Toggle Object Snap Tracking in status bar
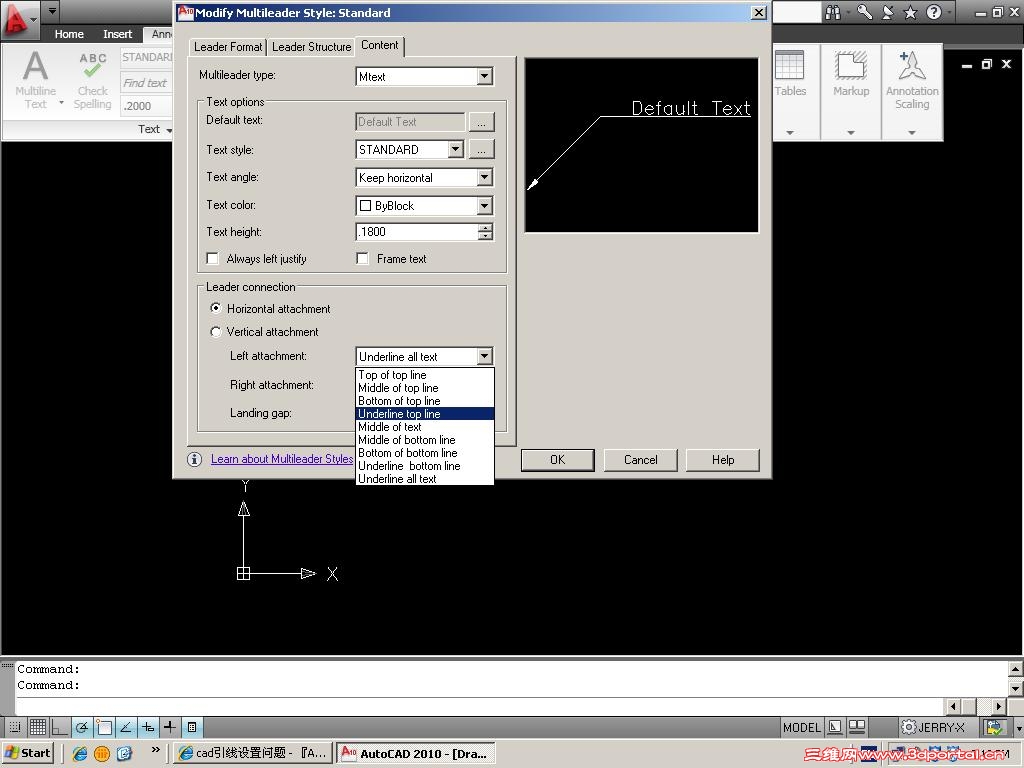The height and width of the screenshot is (768, 1024). (x=126, y=727)
